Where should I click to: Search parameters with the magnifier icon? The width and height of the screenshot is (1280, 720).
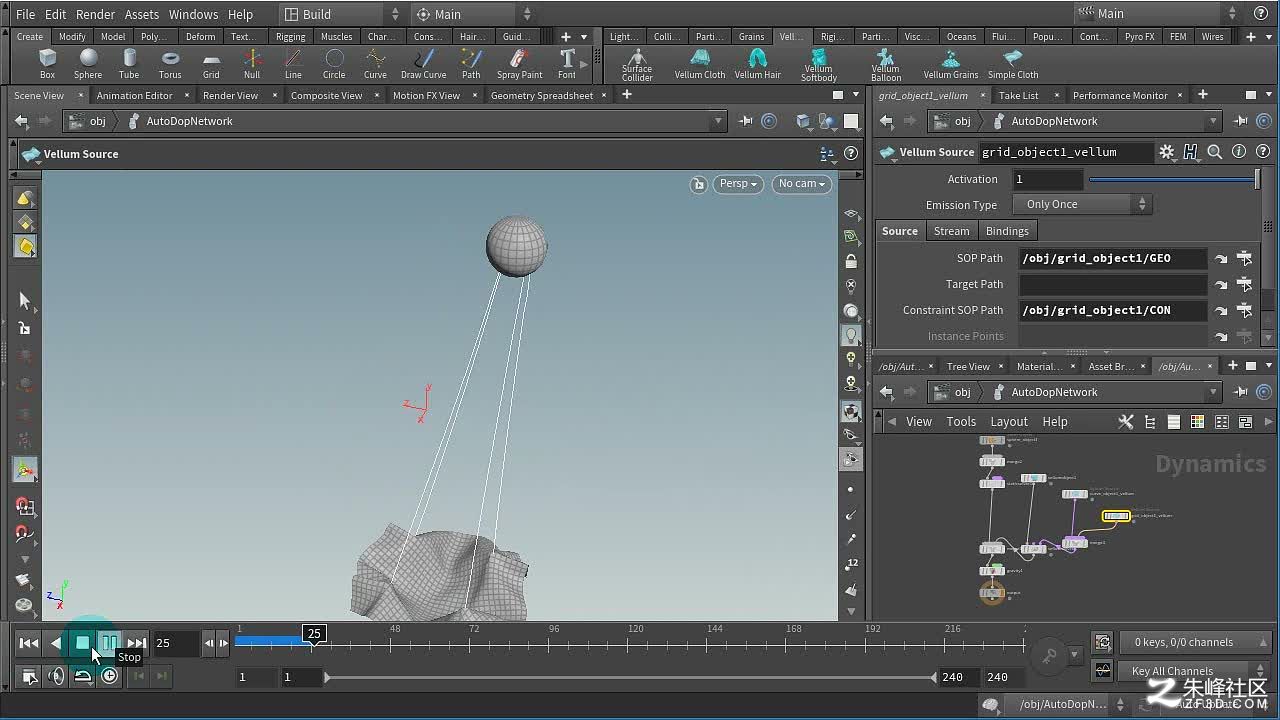pos(1215,152)
